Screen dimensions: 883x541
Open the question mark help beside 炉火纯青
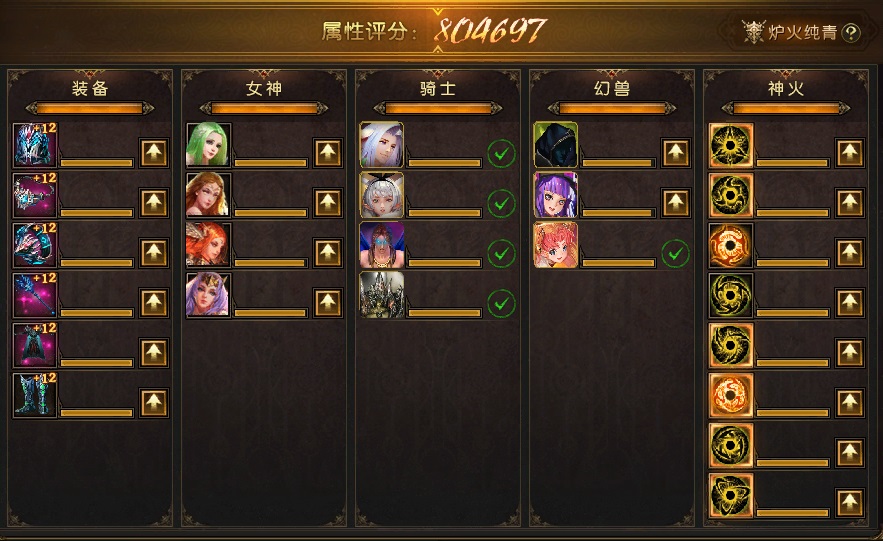pyautogui.click(x=851, y=33)
